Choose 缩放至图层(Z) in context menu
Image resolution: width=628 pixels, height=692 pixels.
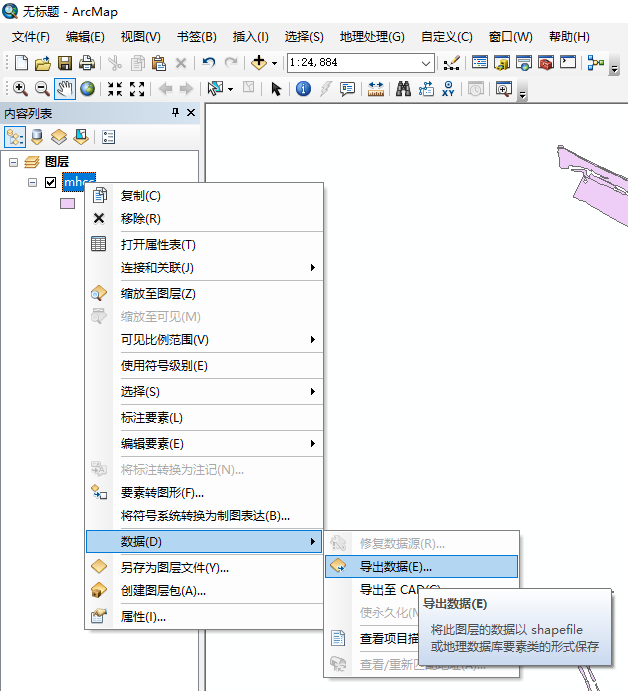(205, 293)
